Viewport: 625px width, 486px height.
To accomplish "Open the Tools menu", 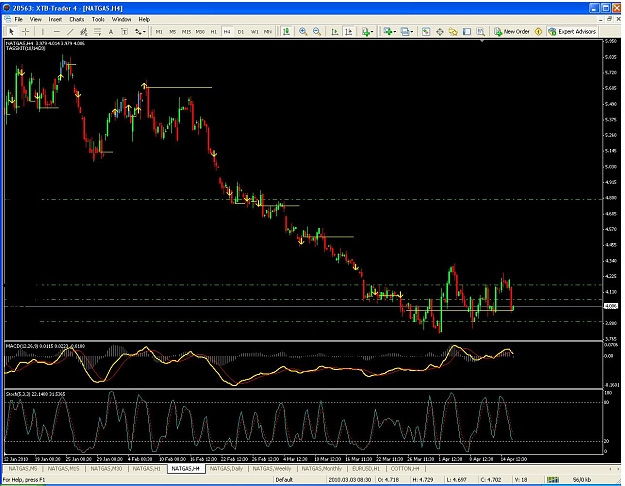I will 98,19.
